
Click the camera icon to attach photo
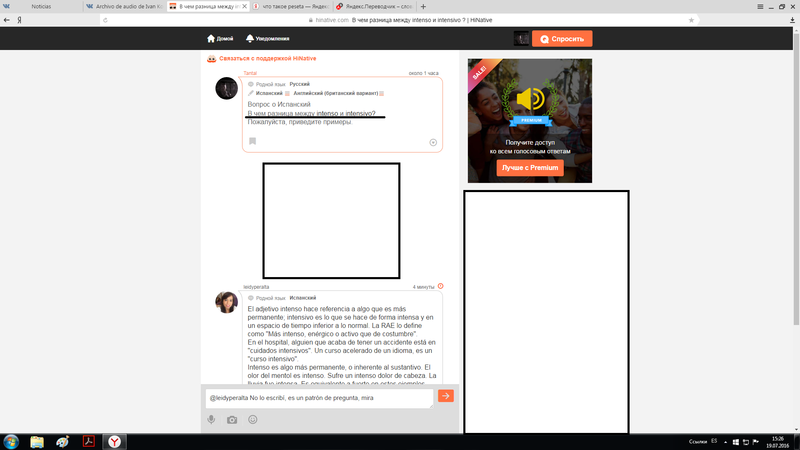[x=232, y=420]
